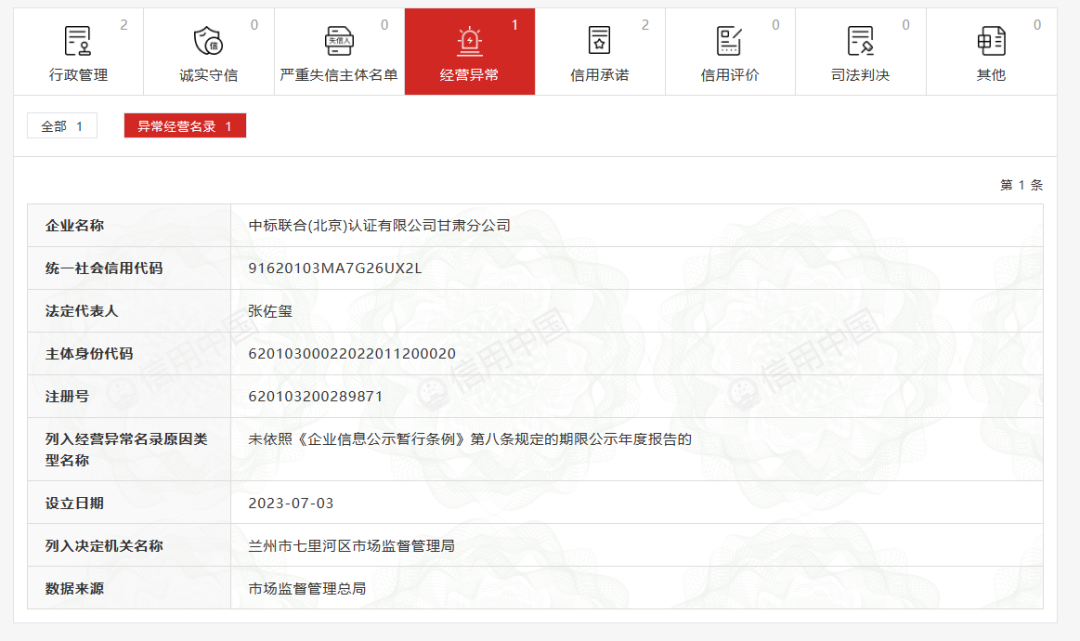The image size is (1080, 641).
Task: Click the count 2 on 行政管理 tab
Action: [x=124, y=25]
